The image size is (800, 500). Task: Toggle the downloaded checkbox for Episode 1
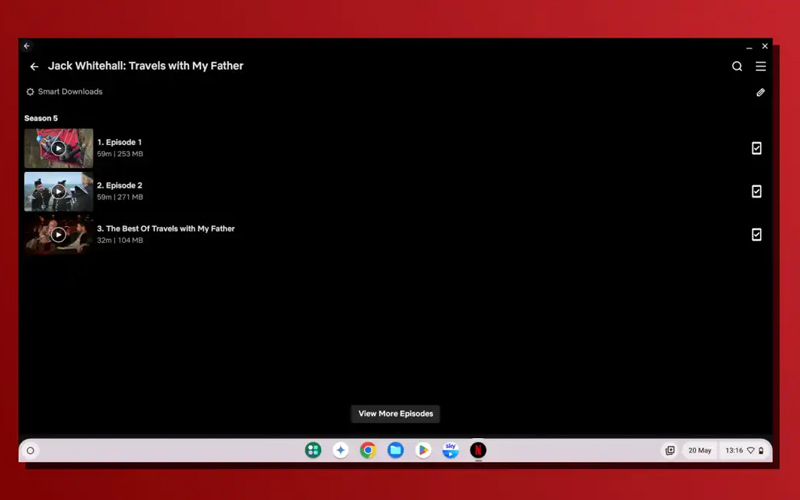(x=757, y=148)
